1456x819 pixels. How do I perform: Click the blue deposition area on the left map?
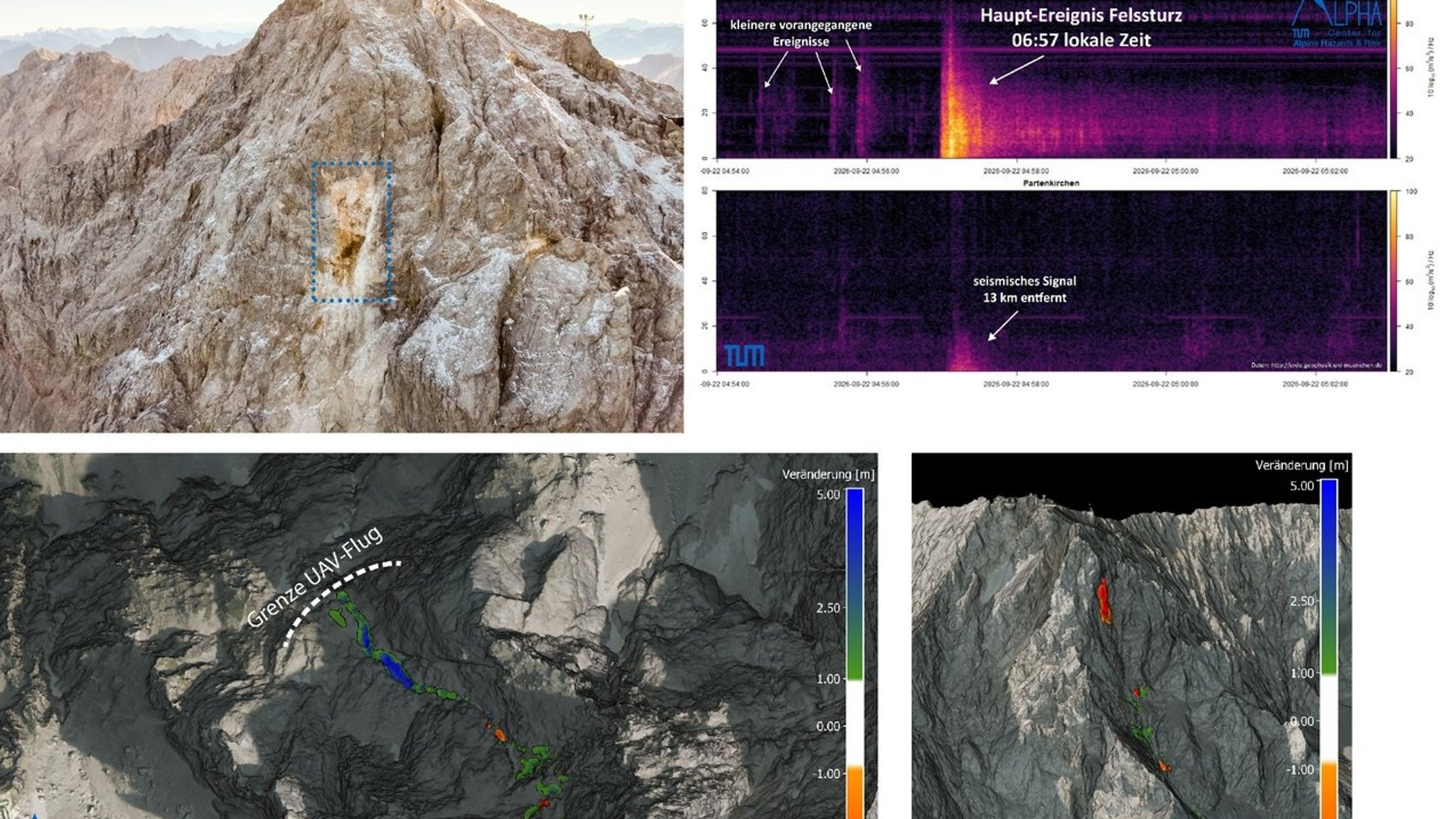pos(396,671)
